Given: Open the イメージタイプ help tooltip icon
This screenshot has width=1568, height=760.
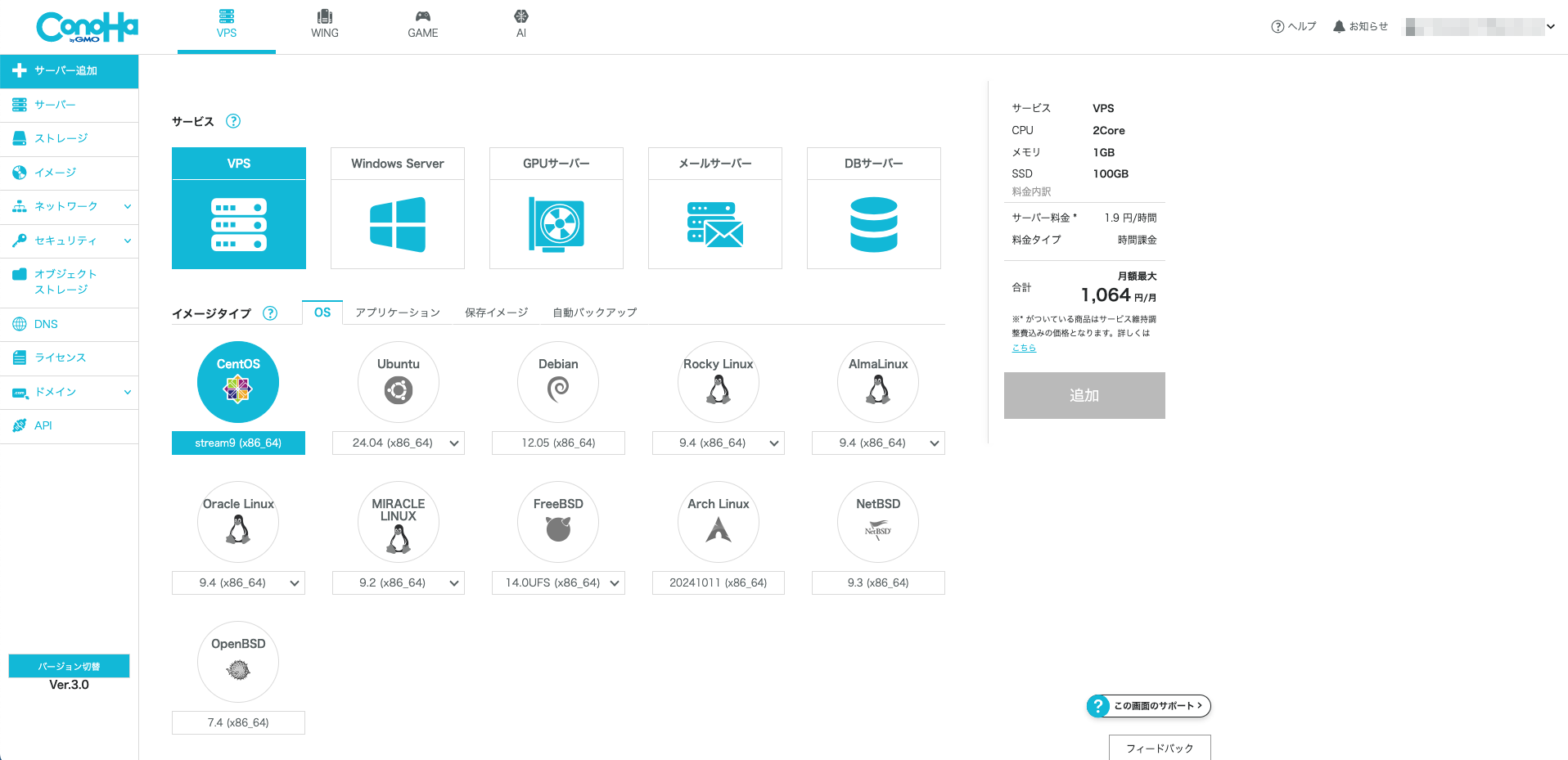Looking at the screenshot, I should click(270, 313).
